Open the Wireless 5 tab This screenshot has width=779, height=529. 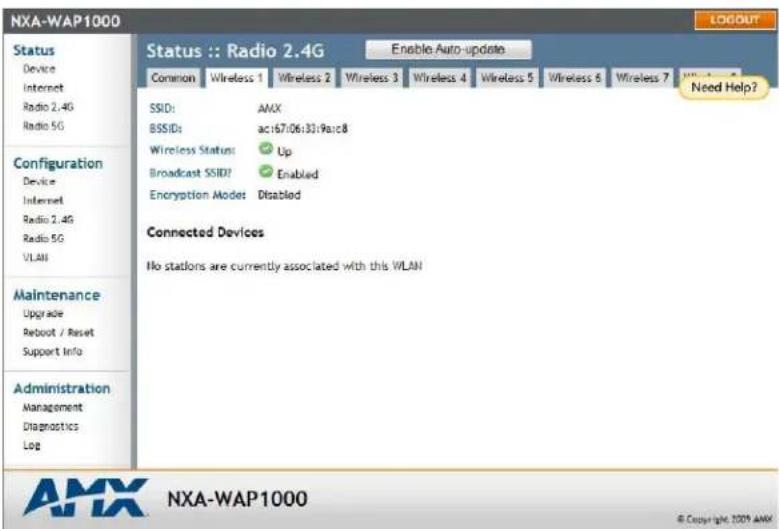[x=507, y=78]
